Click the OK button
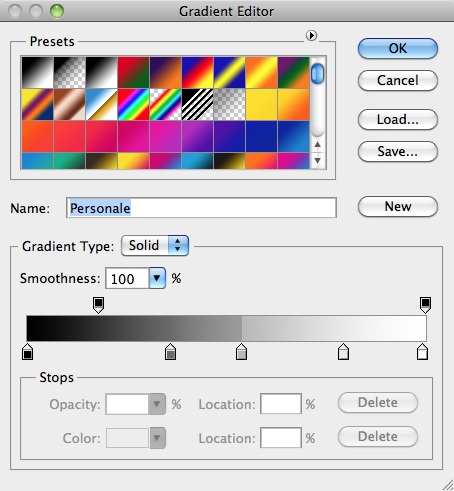The height and width of the screenshot is (491, 454). coord(398,49)
